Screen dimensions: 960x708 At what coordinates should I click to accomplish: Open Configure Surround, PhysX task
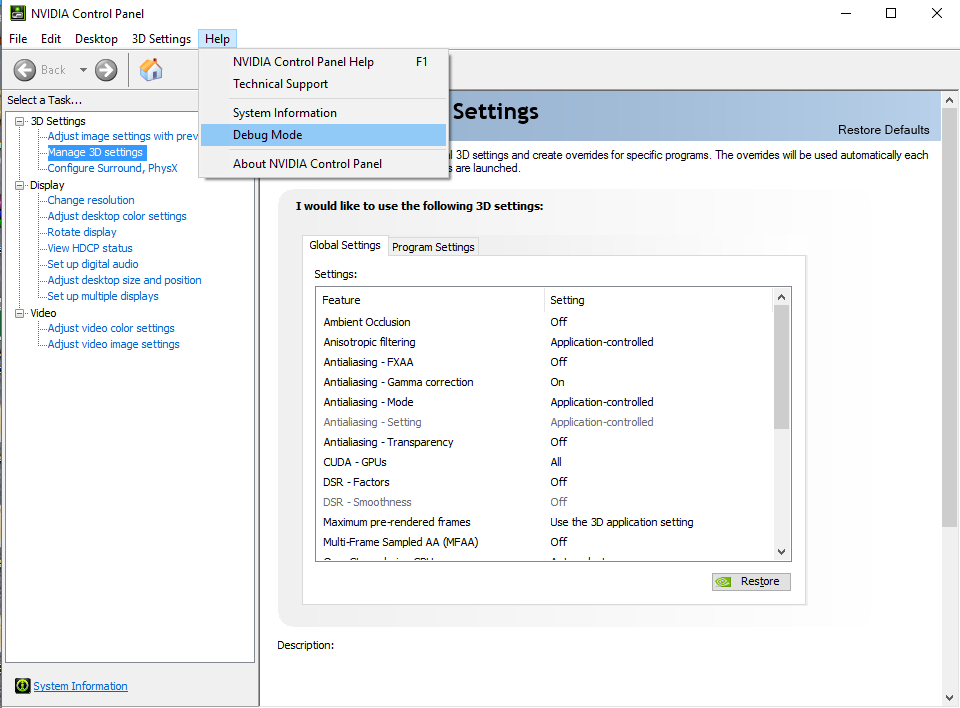[x=113, y=168]
